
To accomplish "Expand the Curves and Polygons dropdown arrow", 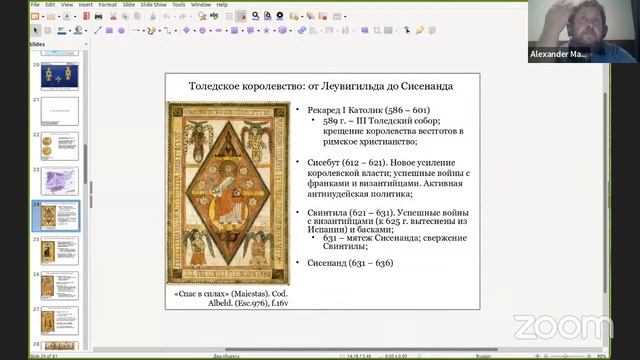I will [x=160, y=31].
